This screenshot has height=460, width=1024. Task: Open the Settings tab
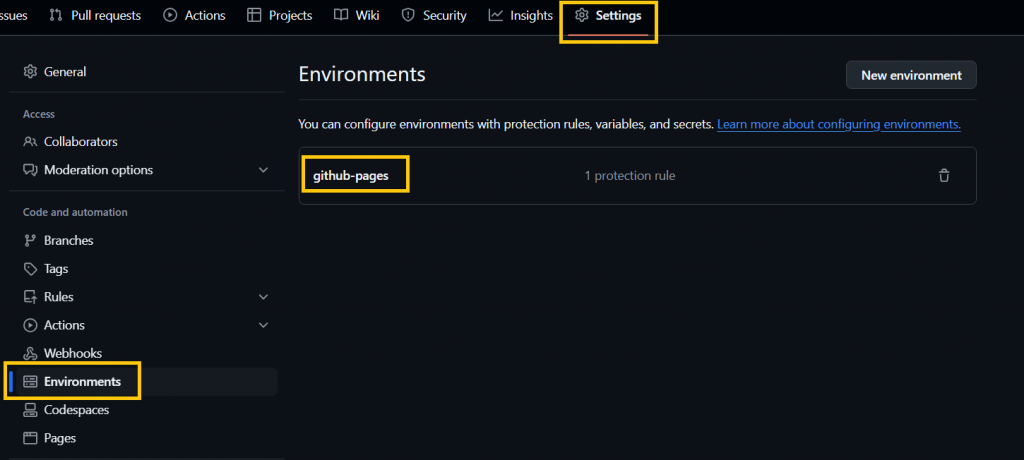(608, 16)
